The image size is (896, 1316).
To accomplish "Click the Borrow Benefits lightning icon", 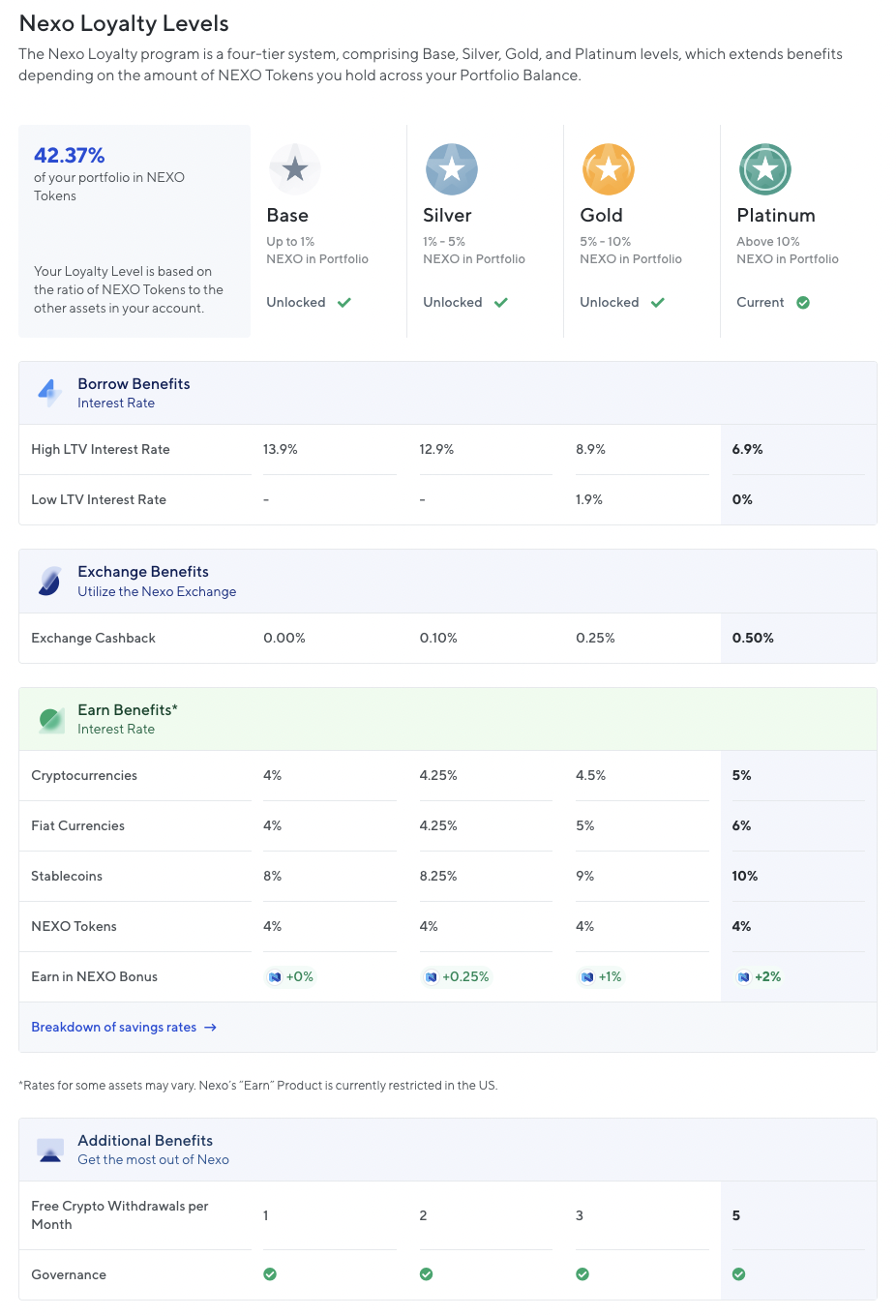I will (49, 392).
